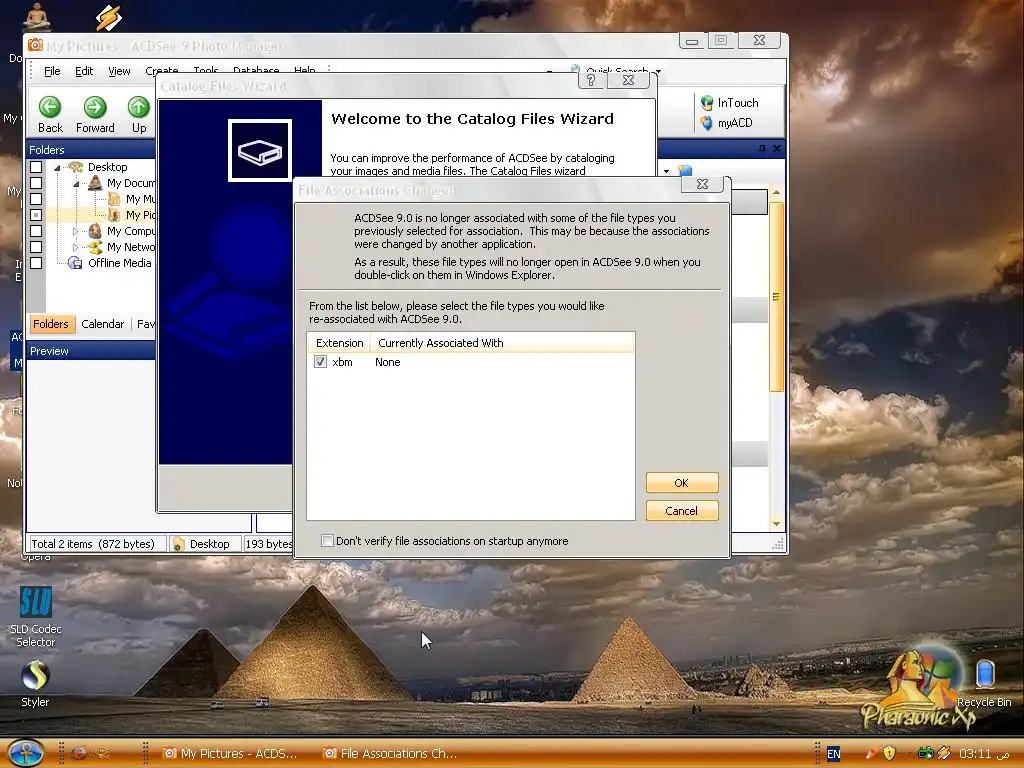This screenshot has height=768, width=1024.
Task: Switch to File Associations taskbar button
Action: coord(392,753)
